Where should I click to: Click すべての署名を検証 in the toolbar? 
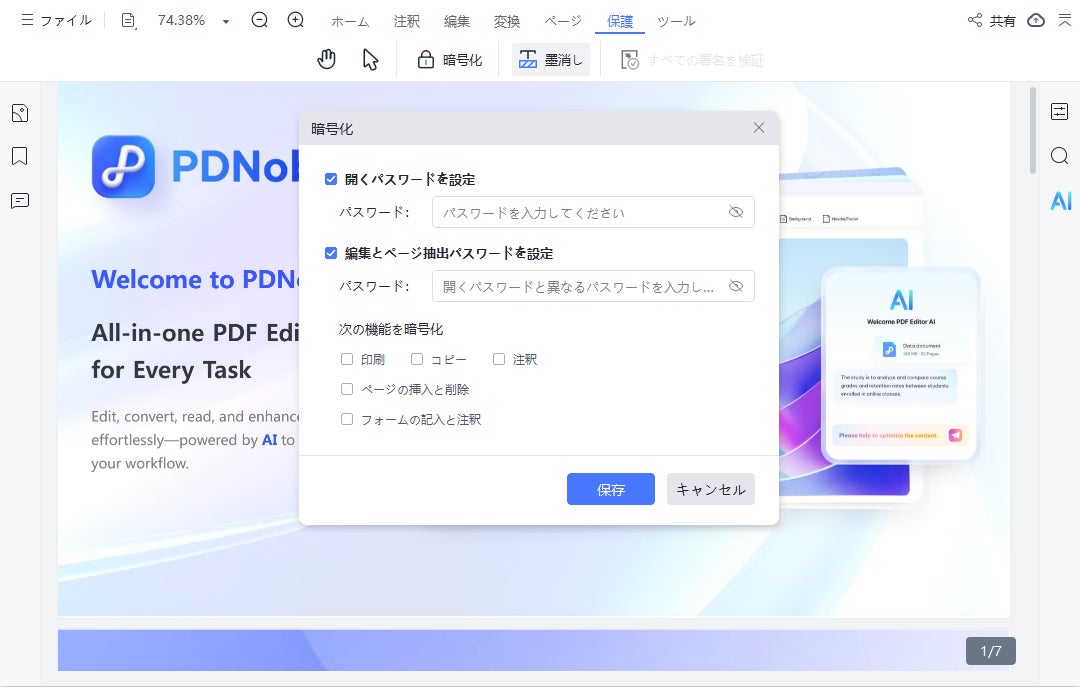tap(692, 60)
